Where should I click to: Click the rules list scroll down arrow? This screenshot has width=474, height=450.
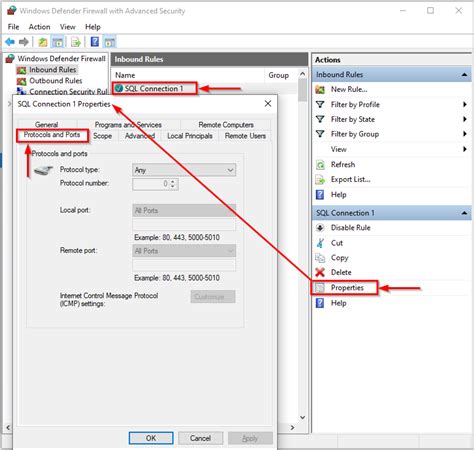click(x=302, y=417)
